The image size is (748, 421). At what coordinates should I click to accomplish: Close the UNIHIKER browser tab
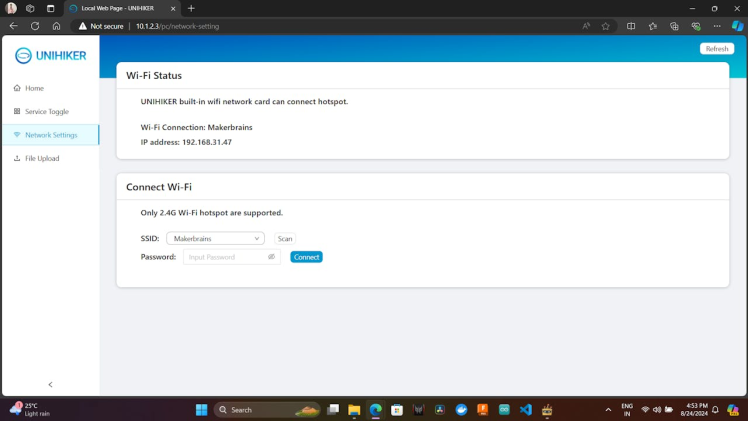click(x=173, y=9)
